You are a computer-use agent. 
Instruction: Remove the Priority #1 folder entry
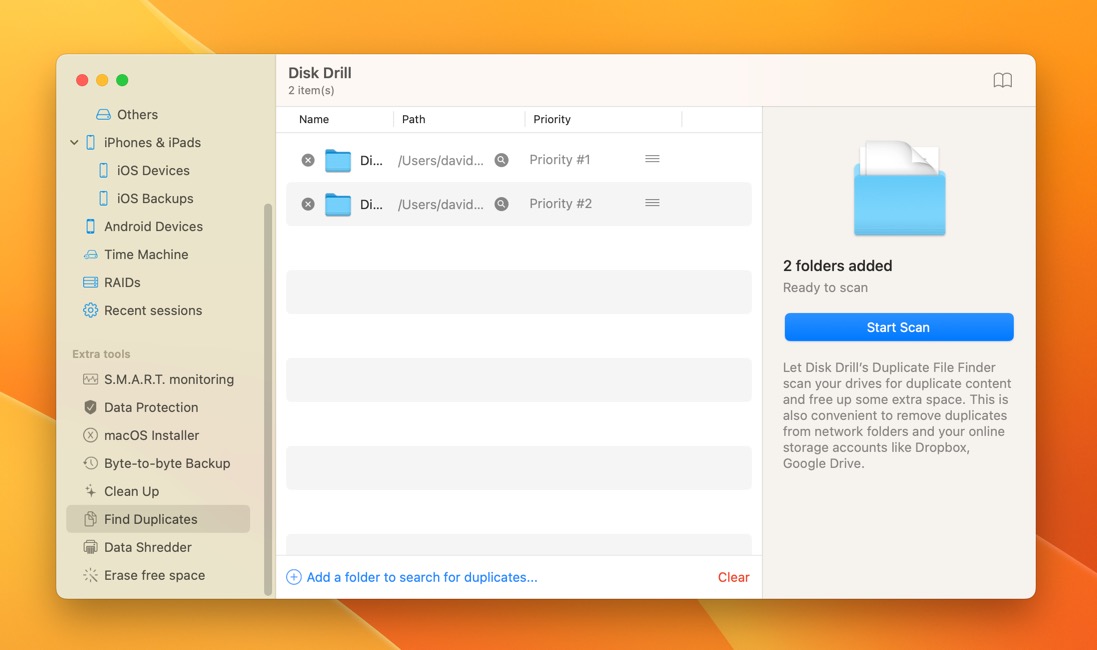pyautogui.click(x=308, y=160)
